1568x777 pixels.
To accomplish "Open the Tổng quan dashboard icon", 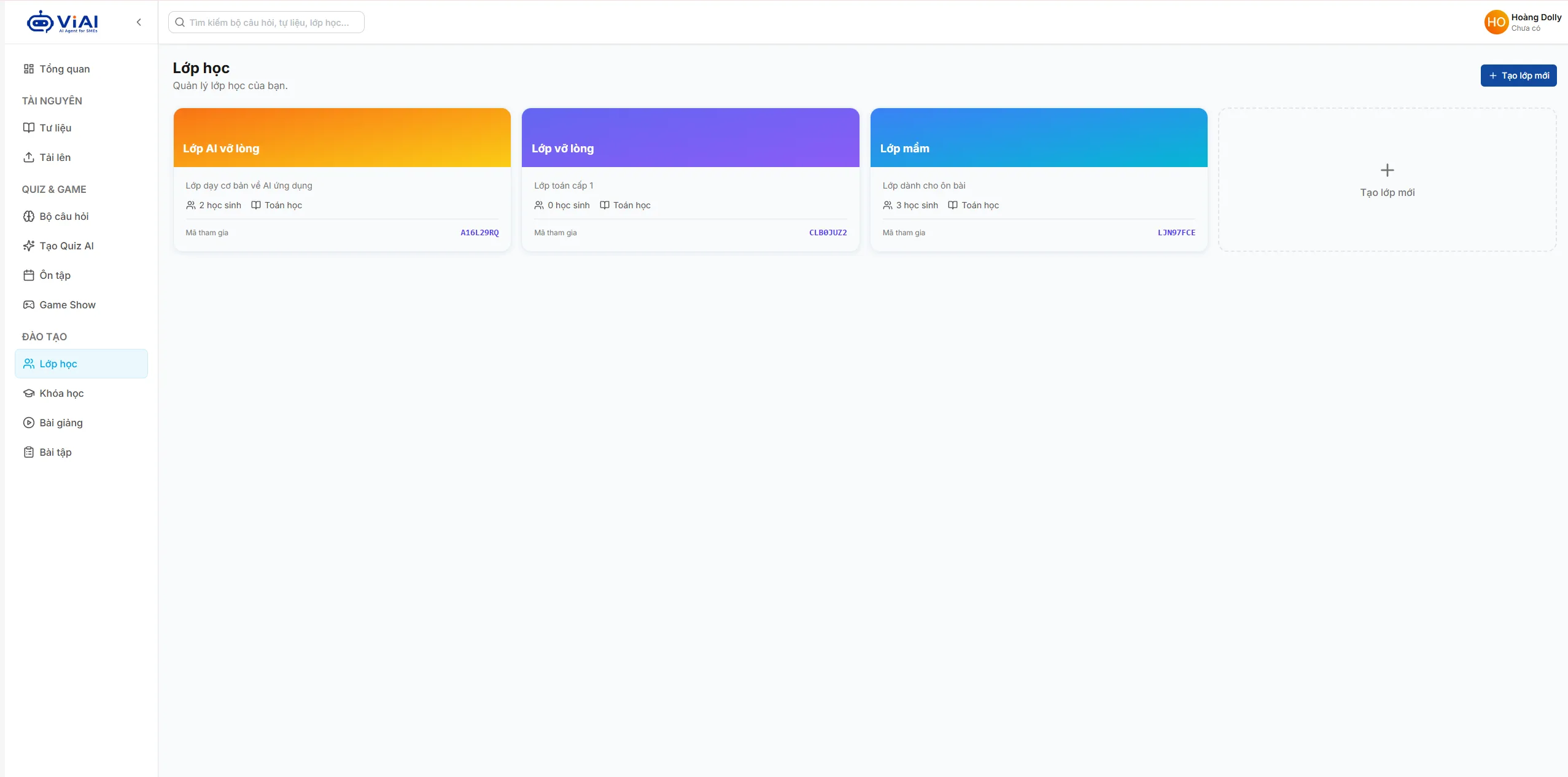I will pos(29,69).
